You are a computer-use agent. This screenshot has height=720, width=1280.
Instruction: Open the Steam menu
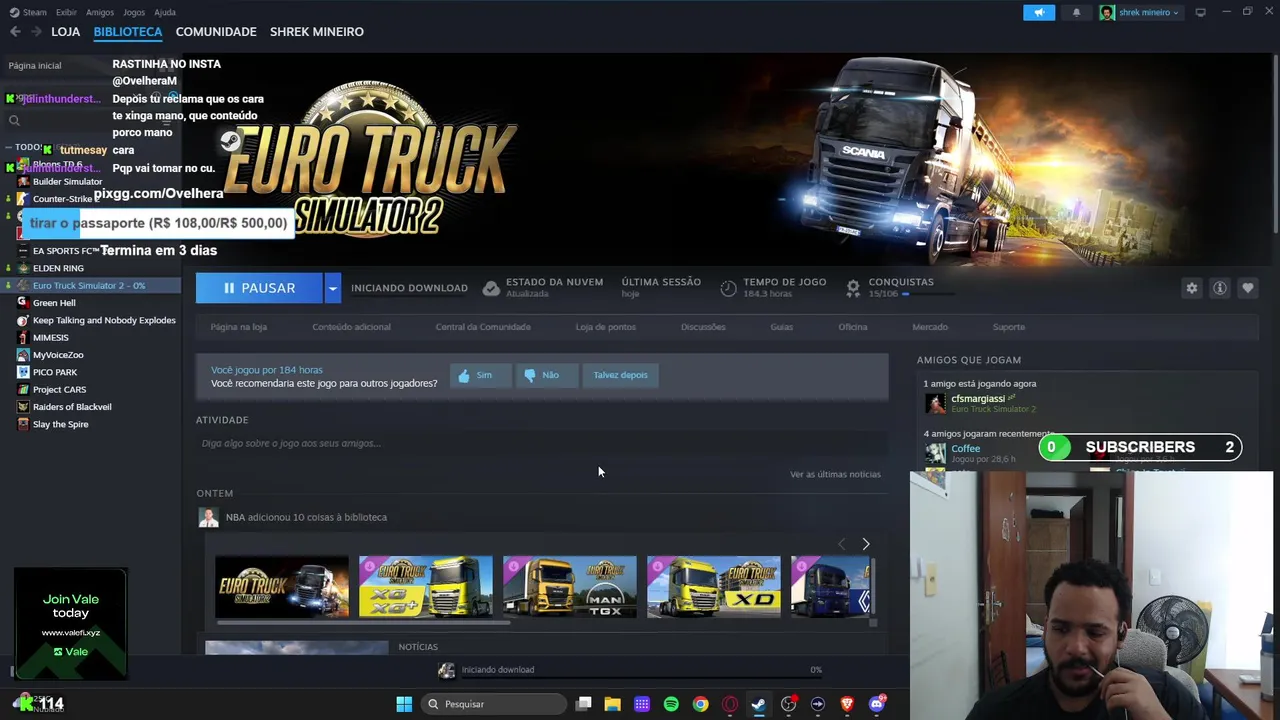(x=35, y=12)
